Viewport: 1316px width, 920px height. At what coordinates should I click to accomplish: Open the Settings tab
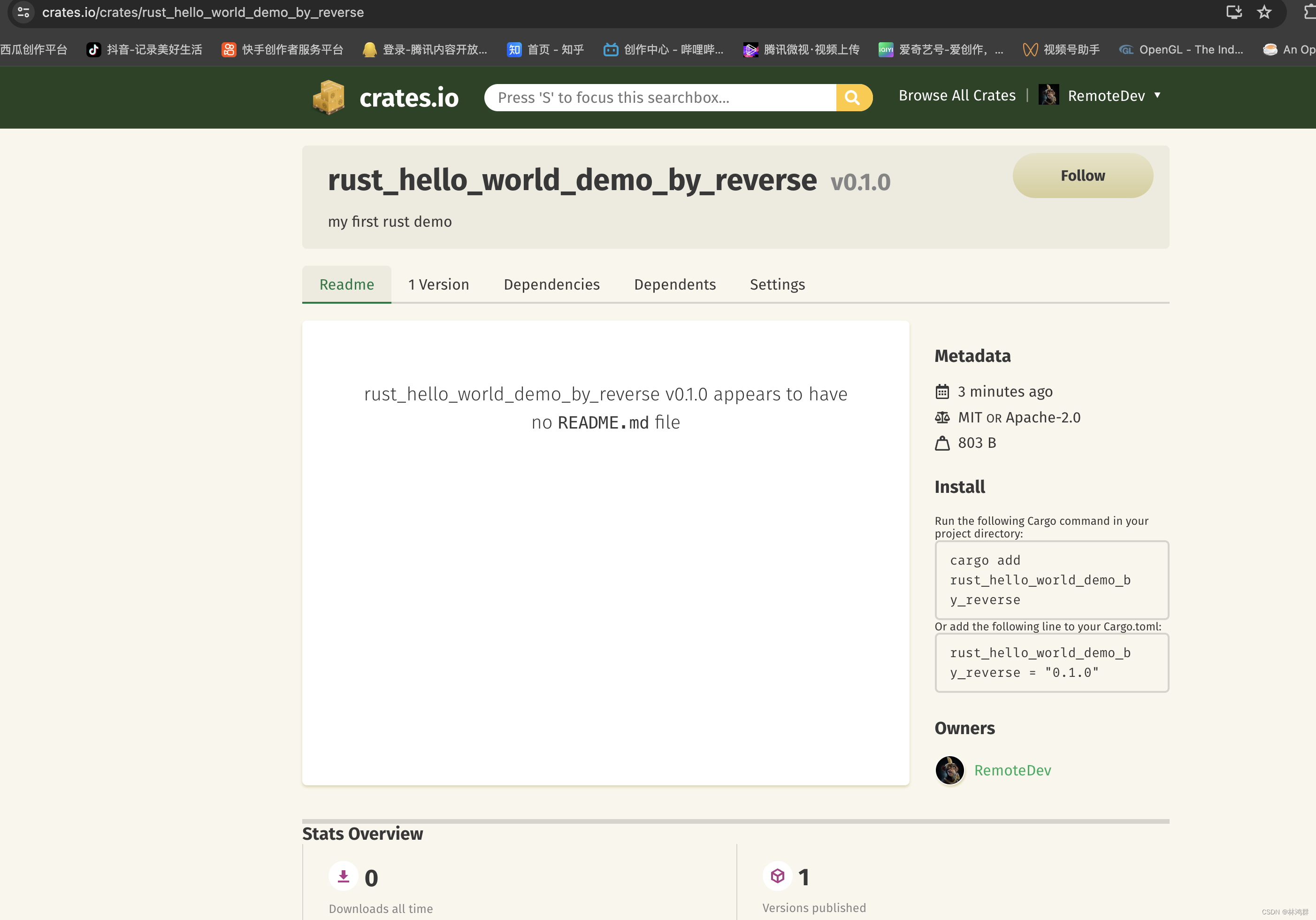(777, 284)
